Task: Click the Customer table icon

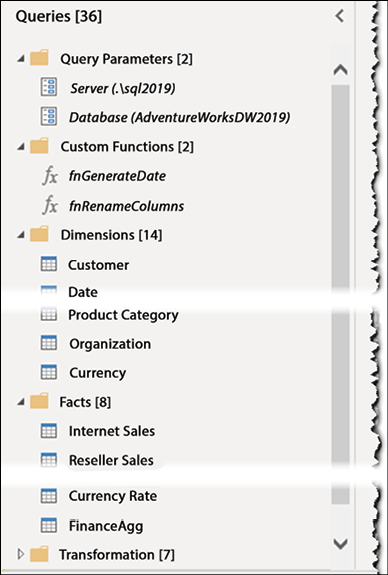Action: 49,264
